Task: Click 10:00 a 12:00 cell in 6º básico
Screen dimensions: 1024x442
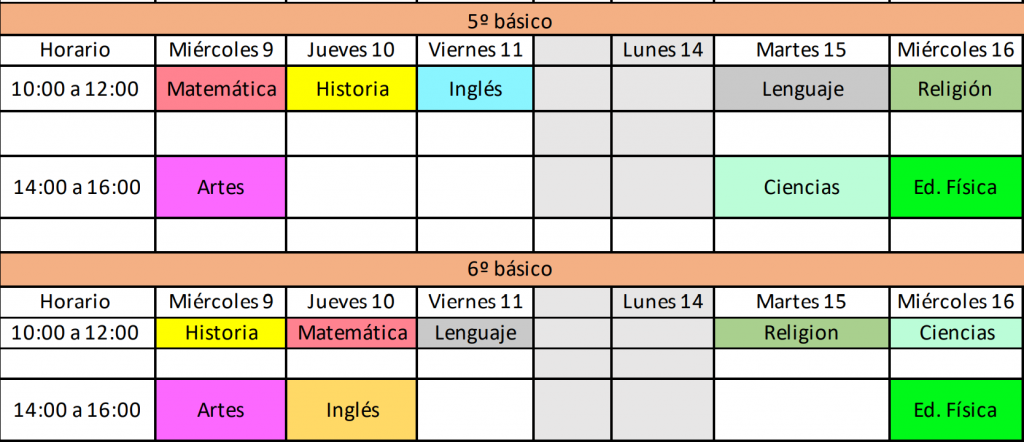Action: 77,333
